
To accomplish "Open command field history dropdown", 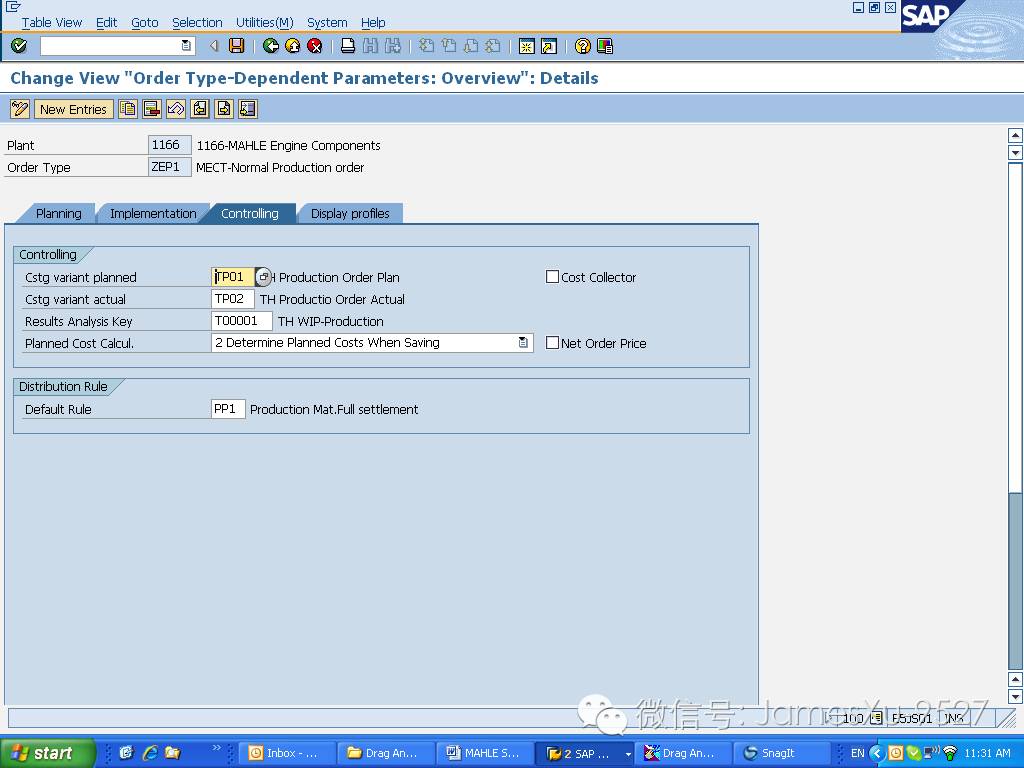I will pyautogui.click(x=186, y=46).
